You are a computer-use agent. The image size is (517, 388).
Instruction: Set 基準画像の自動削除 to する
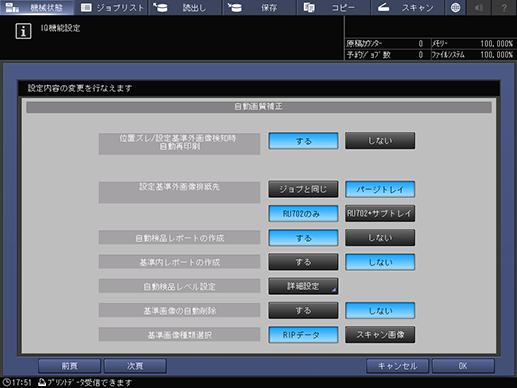pos(303,311)
